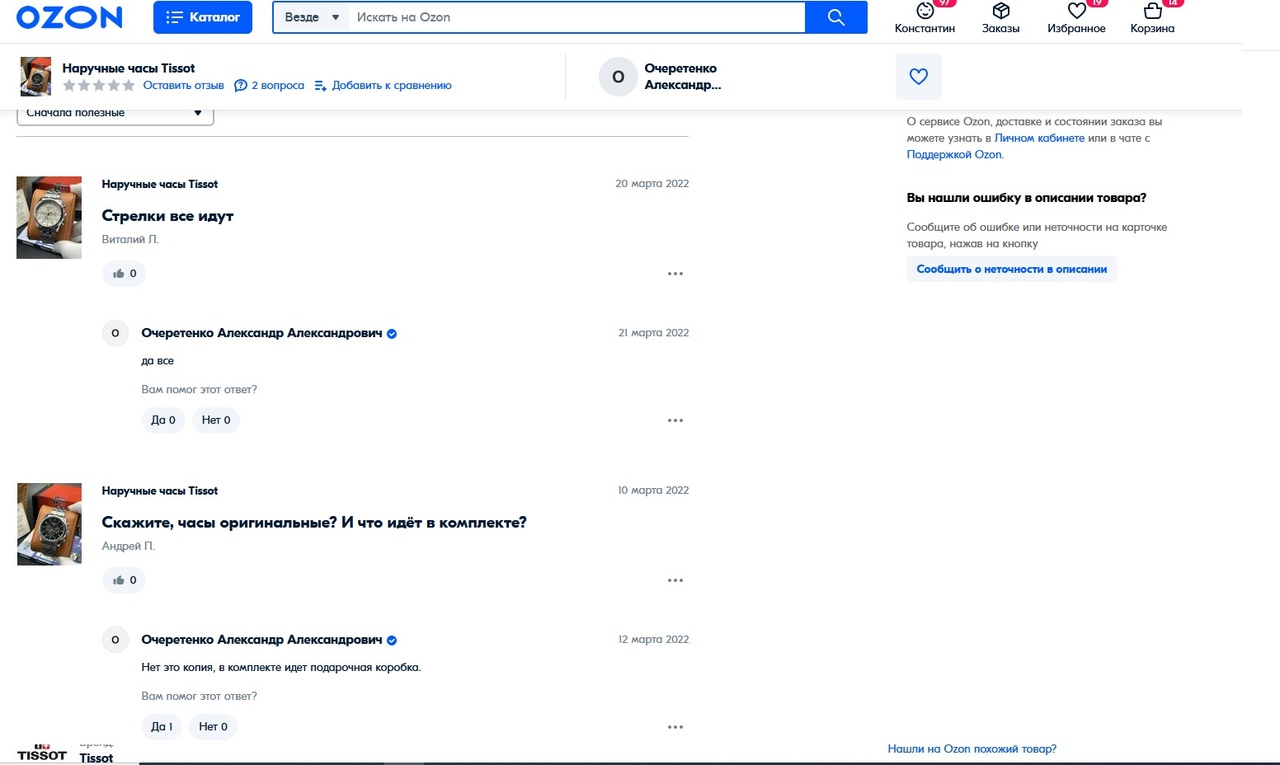This screenshot has height=765, width=1280.
Task: Click the OZON logo
Action: pyautogui.click(x=69, y=17)
